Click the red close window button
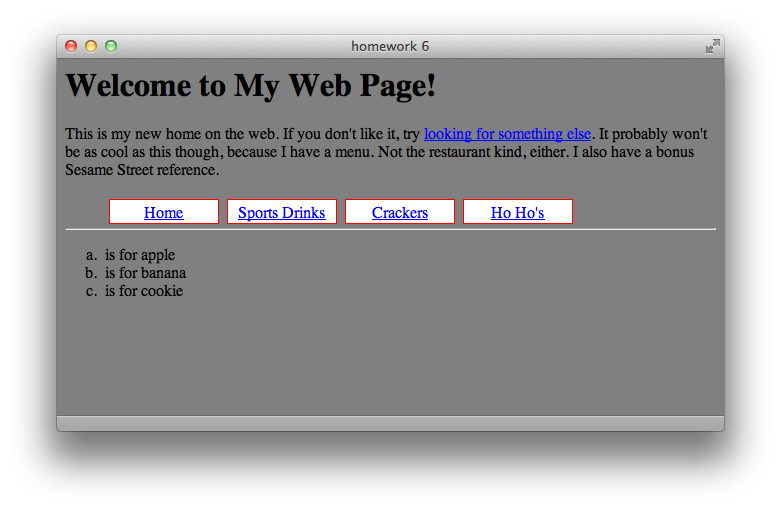Screen dimensions: 781x510 pyautogui.click(x=71, y=46)
